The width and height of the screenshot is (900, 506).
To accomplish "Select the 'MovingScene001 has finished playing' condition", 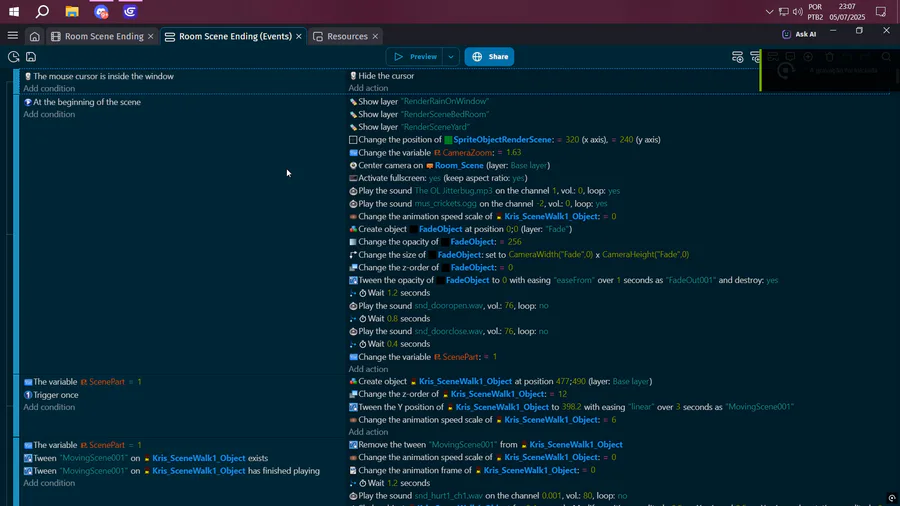I will [x=172, y=470].
